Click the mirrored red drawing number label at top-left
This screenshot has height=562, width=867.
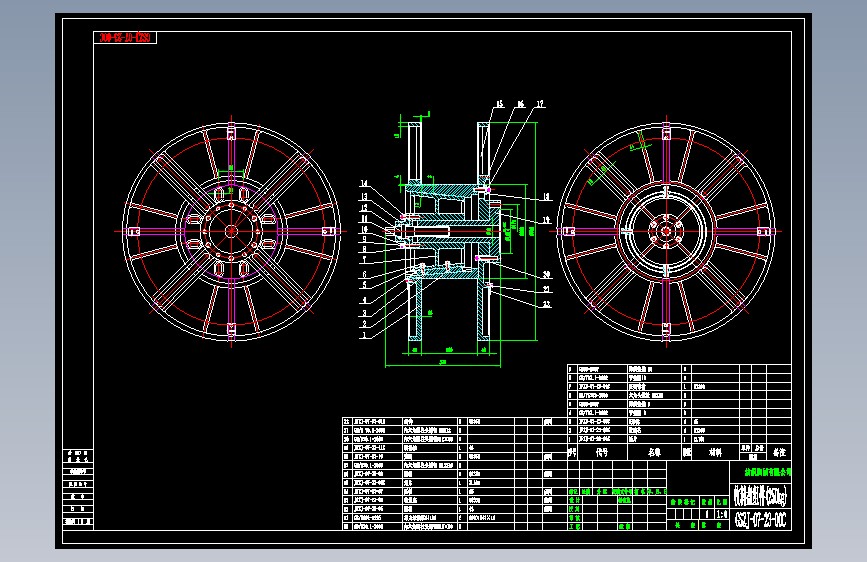tap(125, 38)
